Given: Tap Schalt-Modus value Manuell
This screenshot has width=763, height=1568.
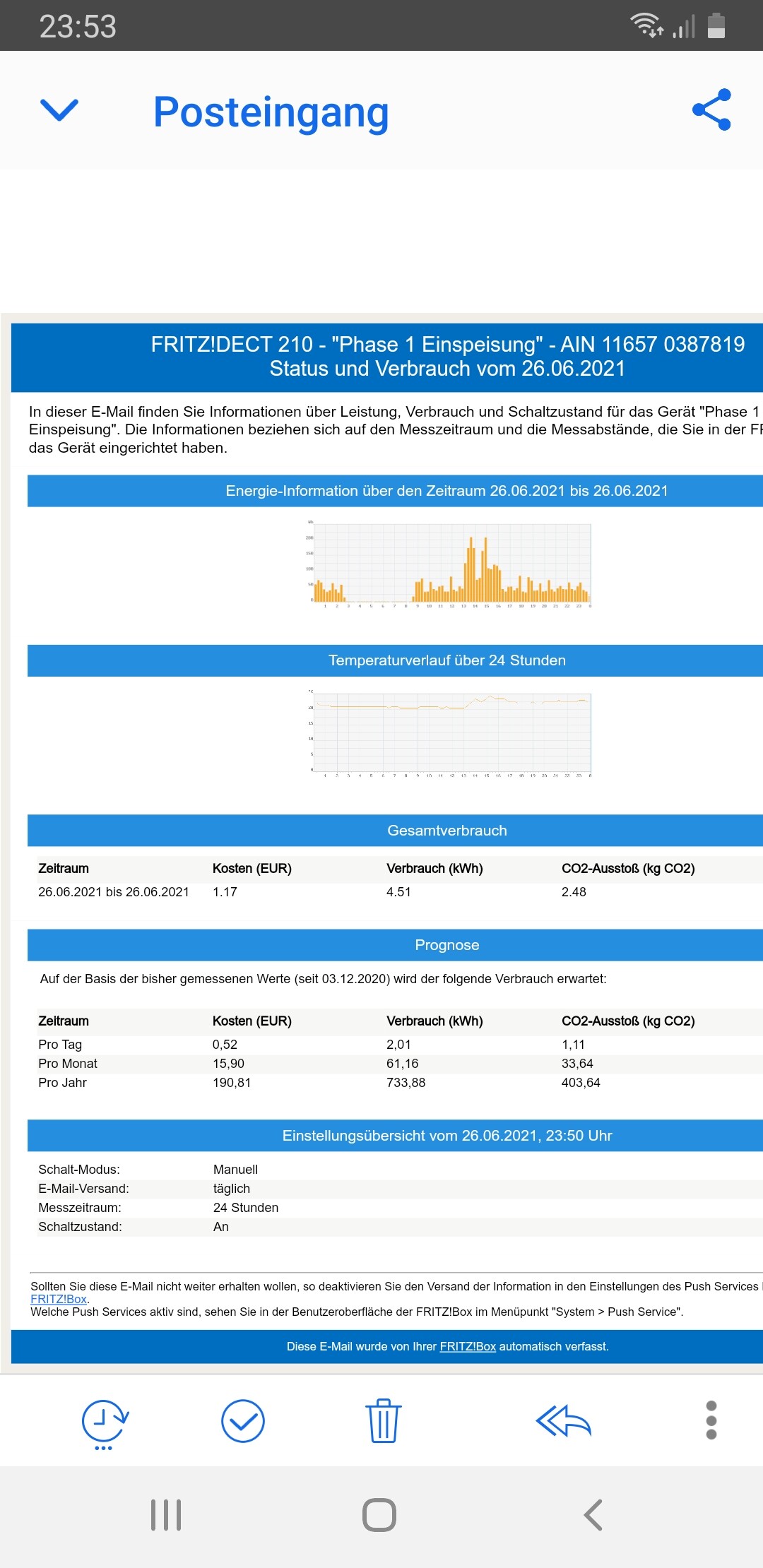Looking at the screenshot, I should pos(236,1170).
